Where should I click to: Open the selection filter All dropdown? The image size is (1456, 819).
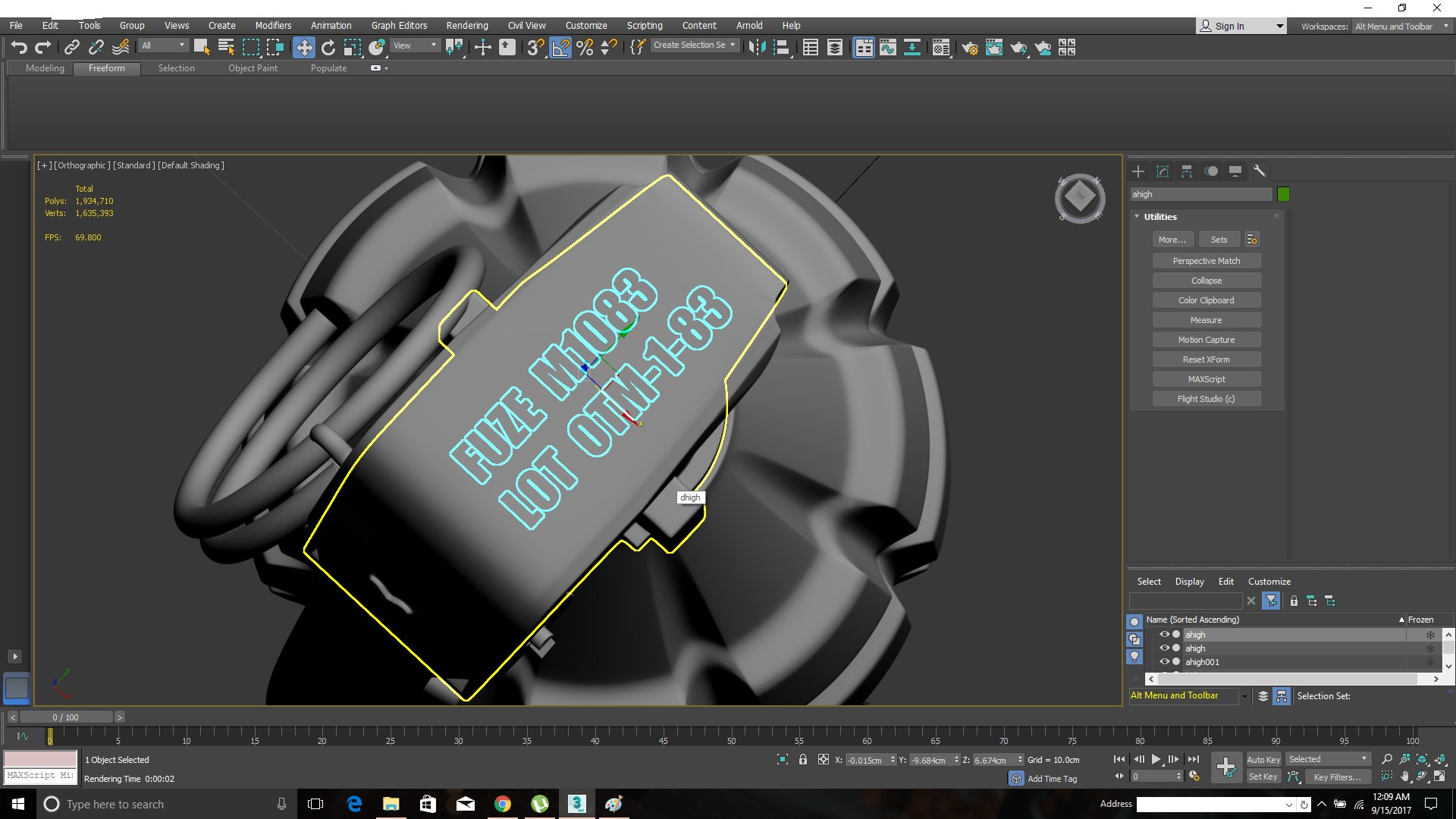(163, 45)
